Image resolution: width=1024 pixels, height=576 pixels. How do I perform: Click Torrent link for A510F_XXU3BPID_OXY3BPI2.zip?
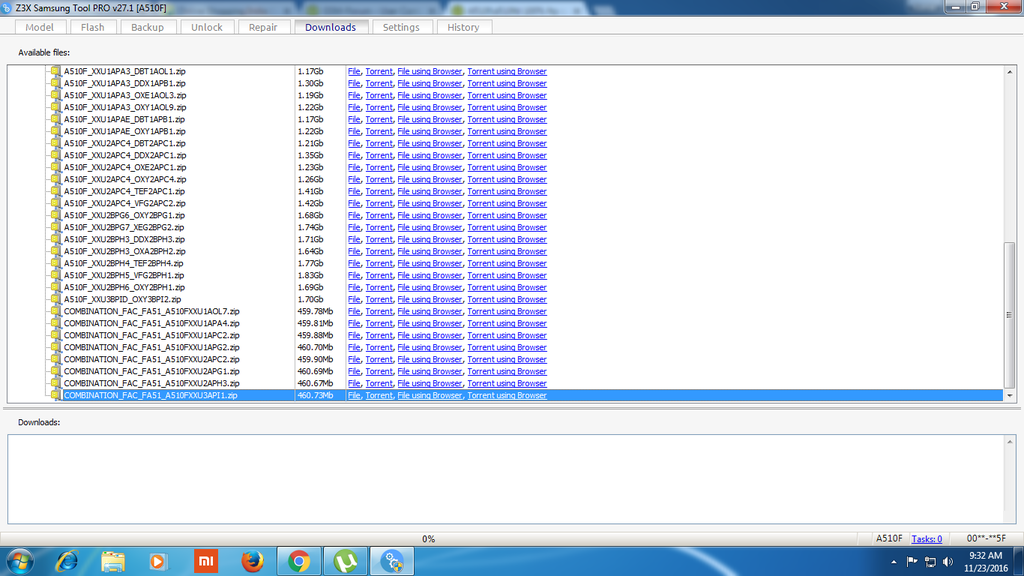379,299
